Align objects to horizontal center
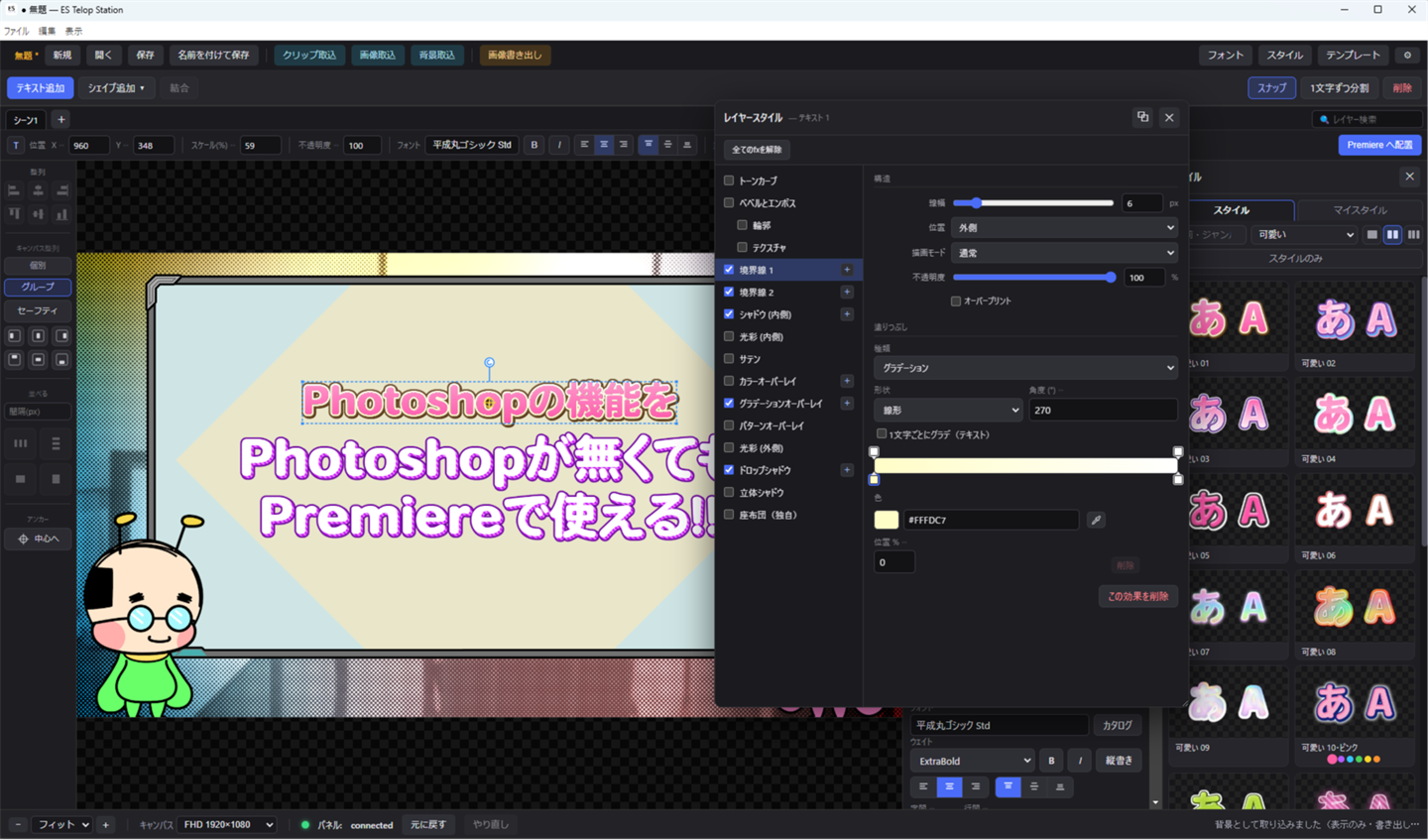 (38, 190)
